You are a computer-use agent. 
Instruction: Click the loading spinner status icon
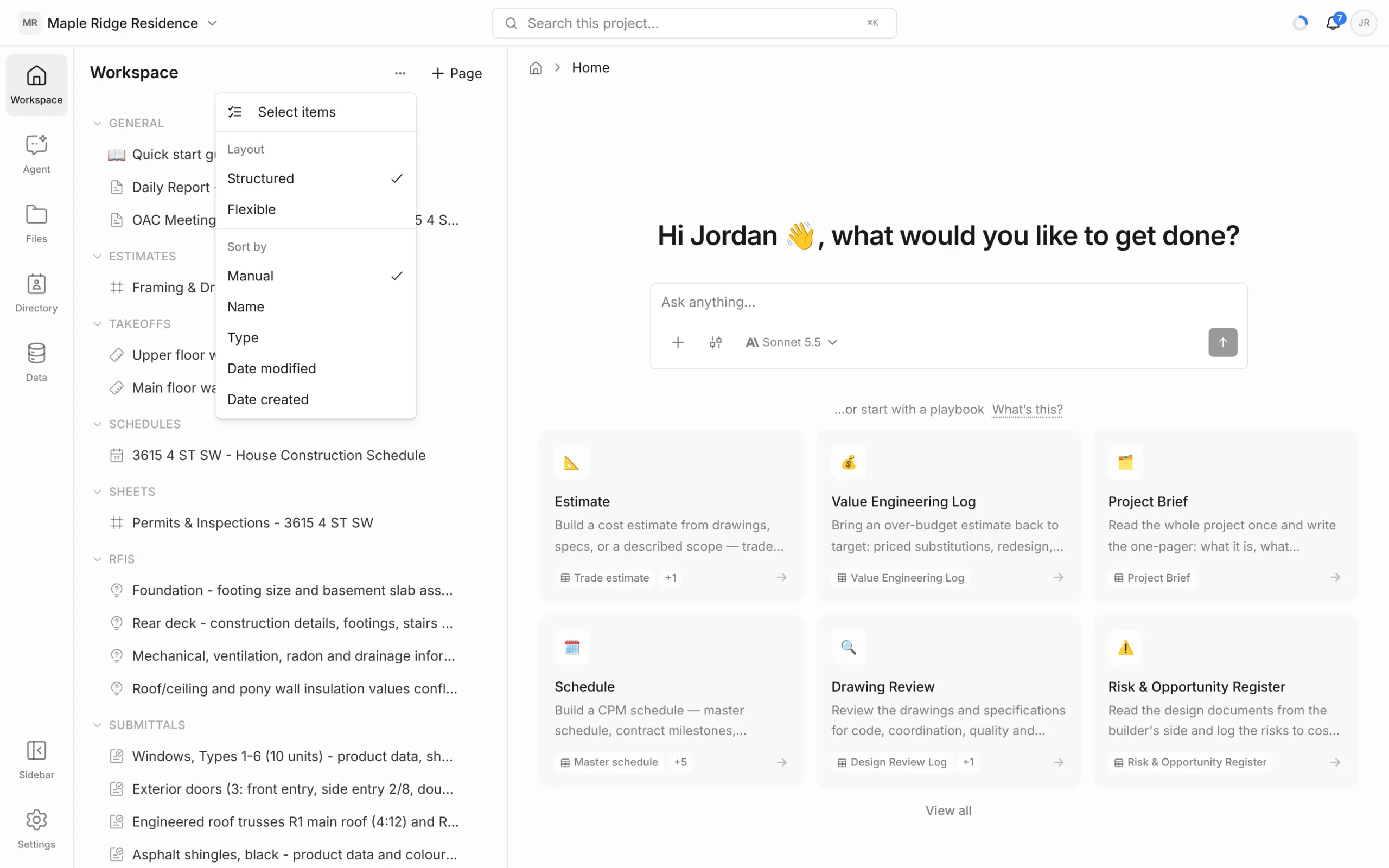(1300, 23)
